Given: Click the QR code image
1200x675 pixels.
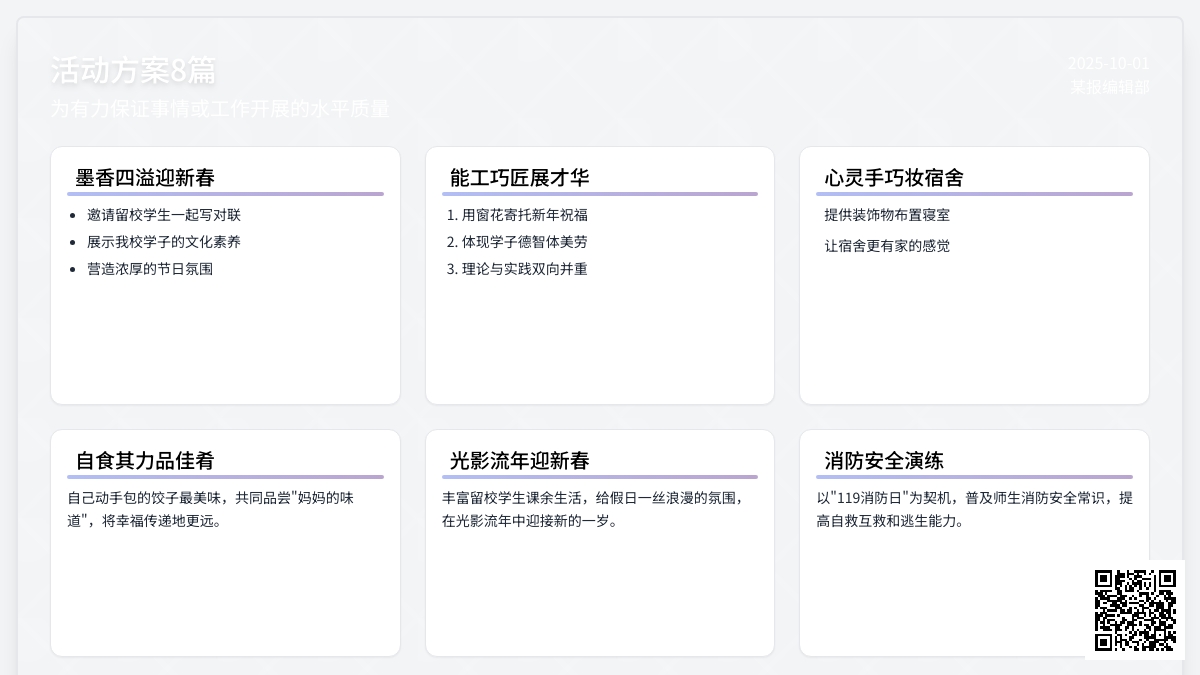Looking at the screenshot, I should [1135, 610].
